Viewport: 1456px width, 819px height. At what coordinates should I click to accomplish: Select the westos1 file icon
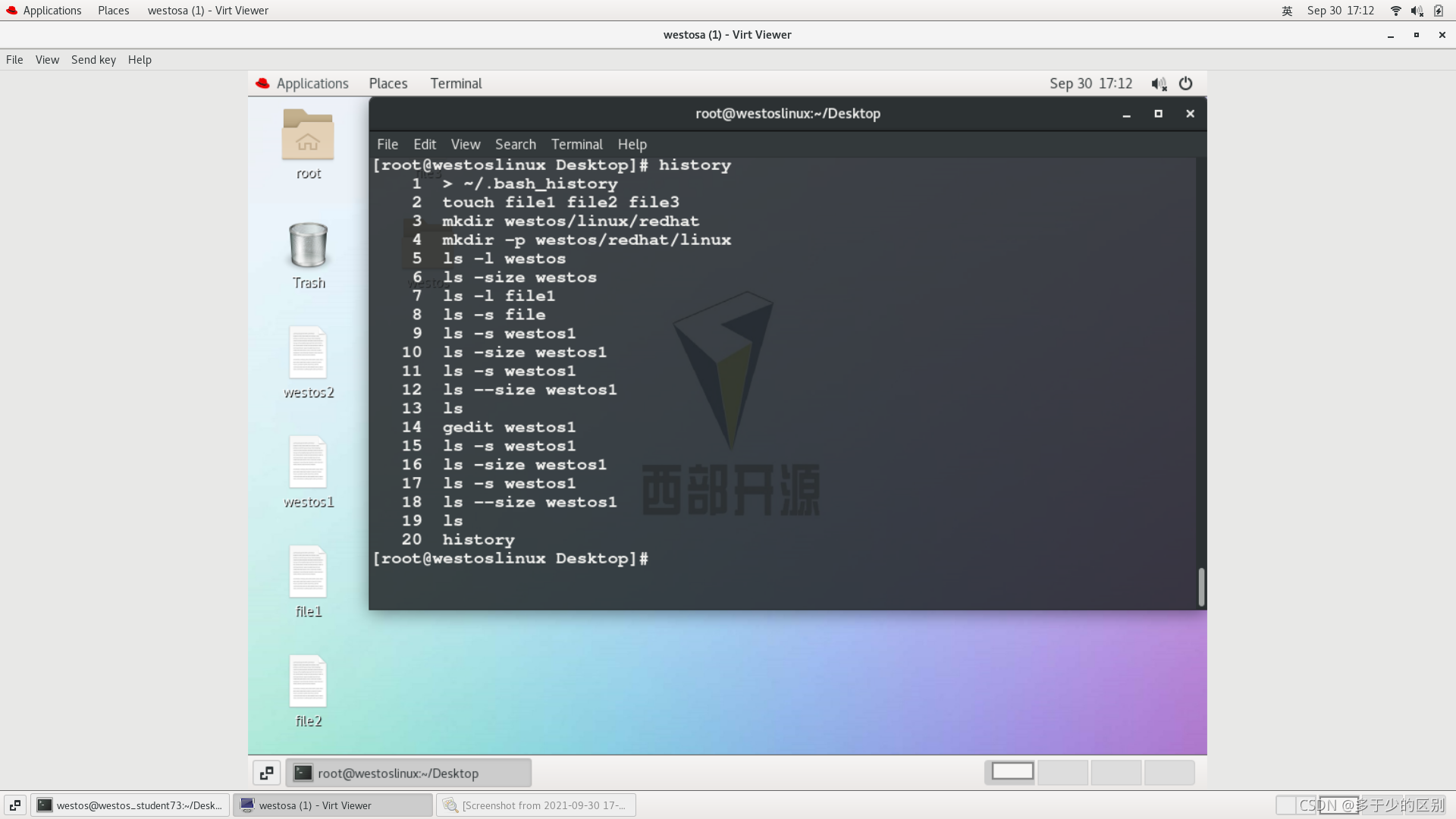point(308,463)
